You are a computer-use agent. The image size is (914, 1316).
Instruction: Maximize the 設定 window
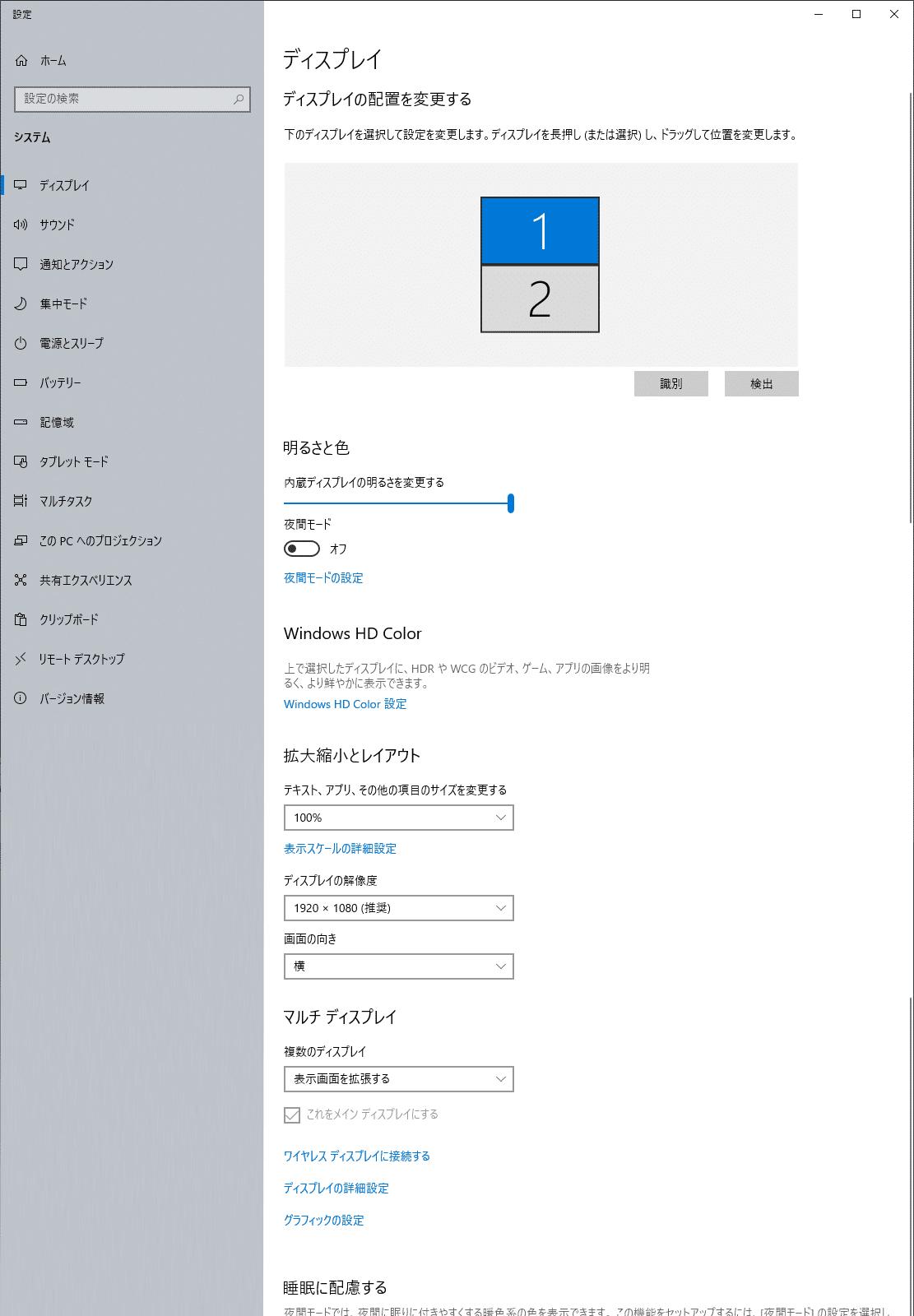pos(856,14)
